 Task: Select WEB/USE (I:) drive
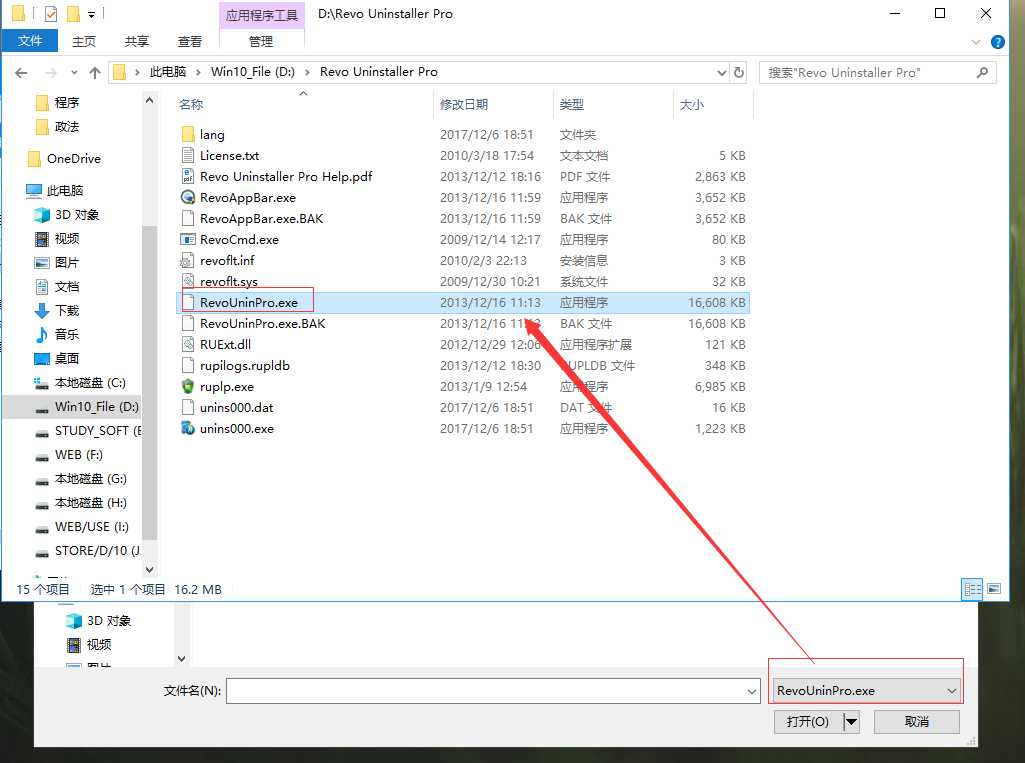(92, 527)
